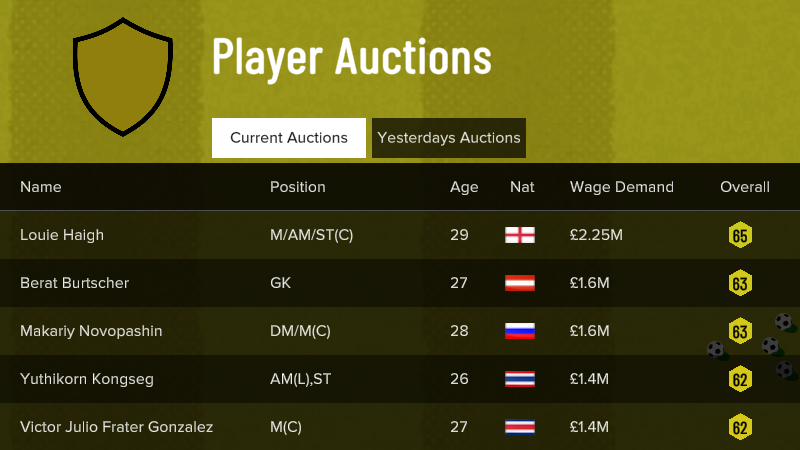Click Berat Burtscher's Austria flag icon
Image resolution: width=800 pixels, height=450 pixels.
click(x=520, y=283)
